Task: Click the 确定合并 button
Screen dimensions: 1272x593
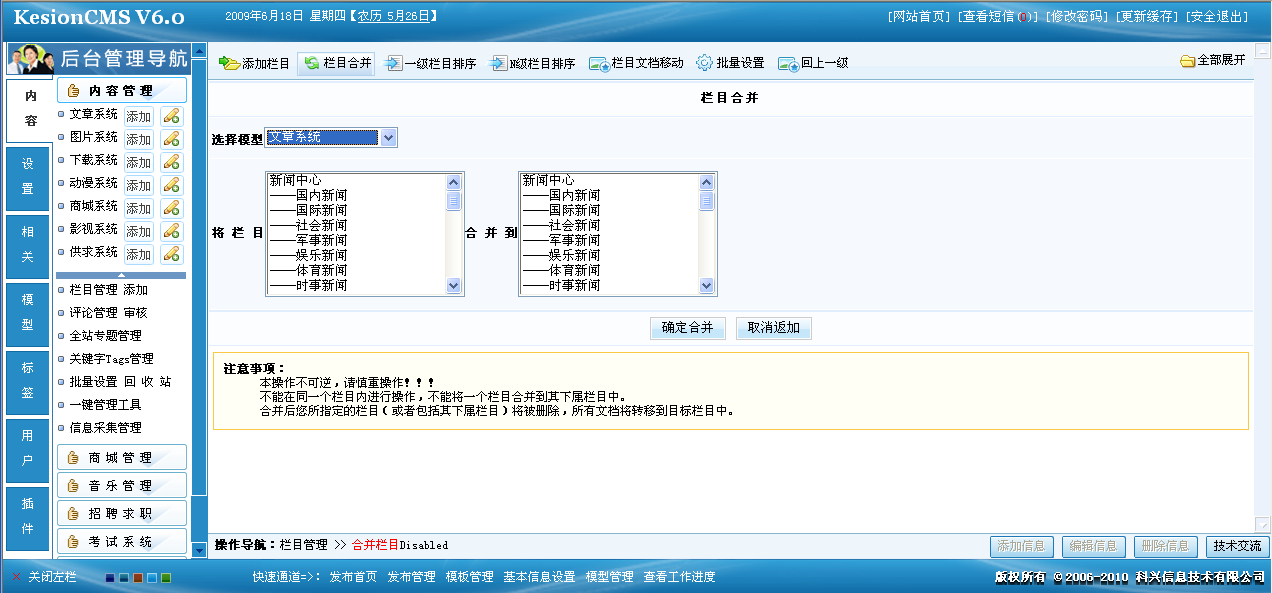Action: [x=687, y=328]
